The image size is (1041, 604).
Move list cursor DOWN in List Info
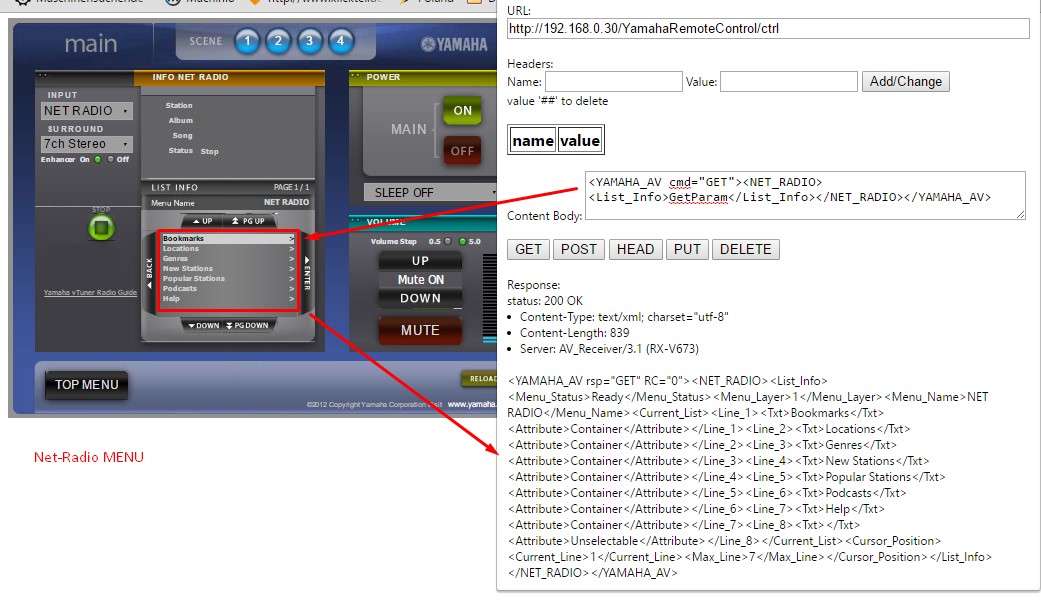[204, 325]
